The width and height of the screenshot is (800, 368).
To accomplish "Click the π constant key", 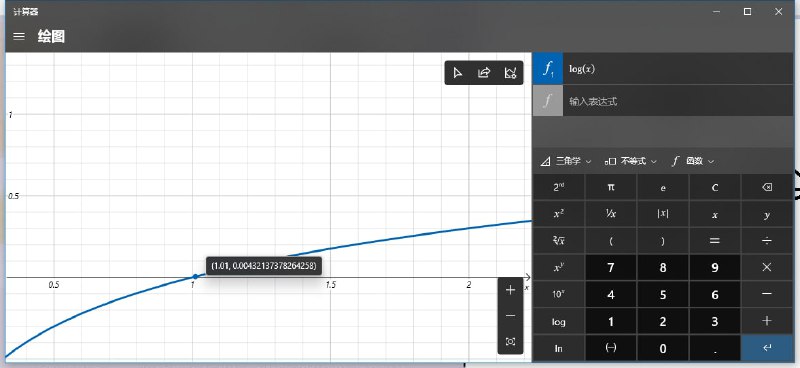I will tap(611, 187).
